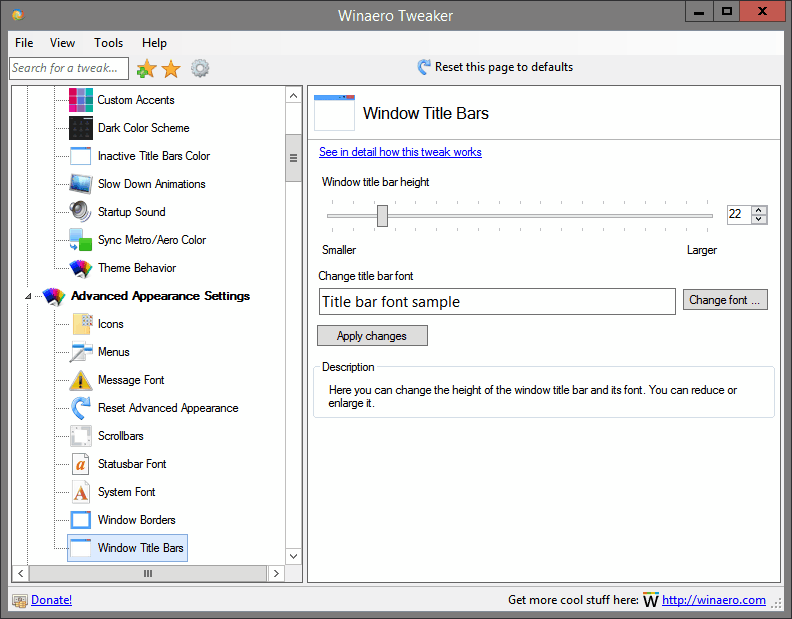Click the Search for a tweak box
Screen dimensions: 792x619
pos(69,68)
